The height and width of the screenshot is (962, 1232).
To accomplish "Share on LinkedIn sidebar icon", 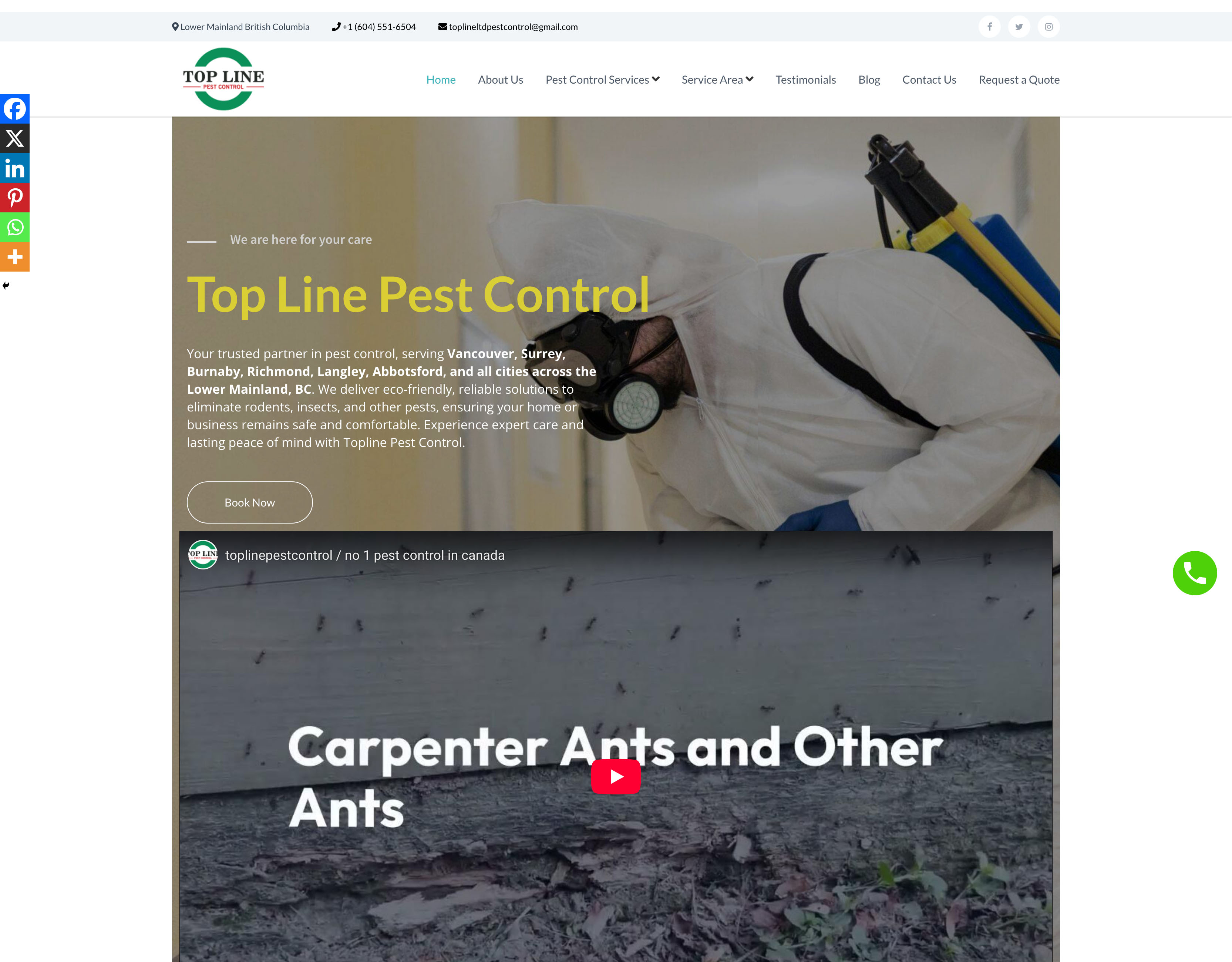I will [15, 168].
